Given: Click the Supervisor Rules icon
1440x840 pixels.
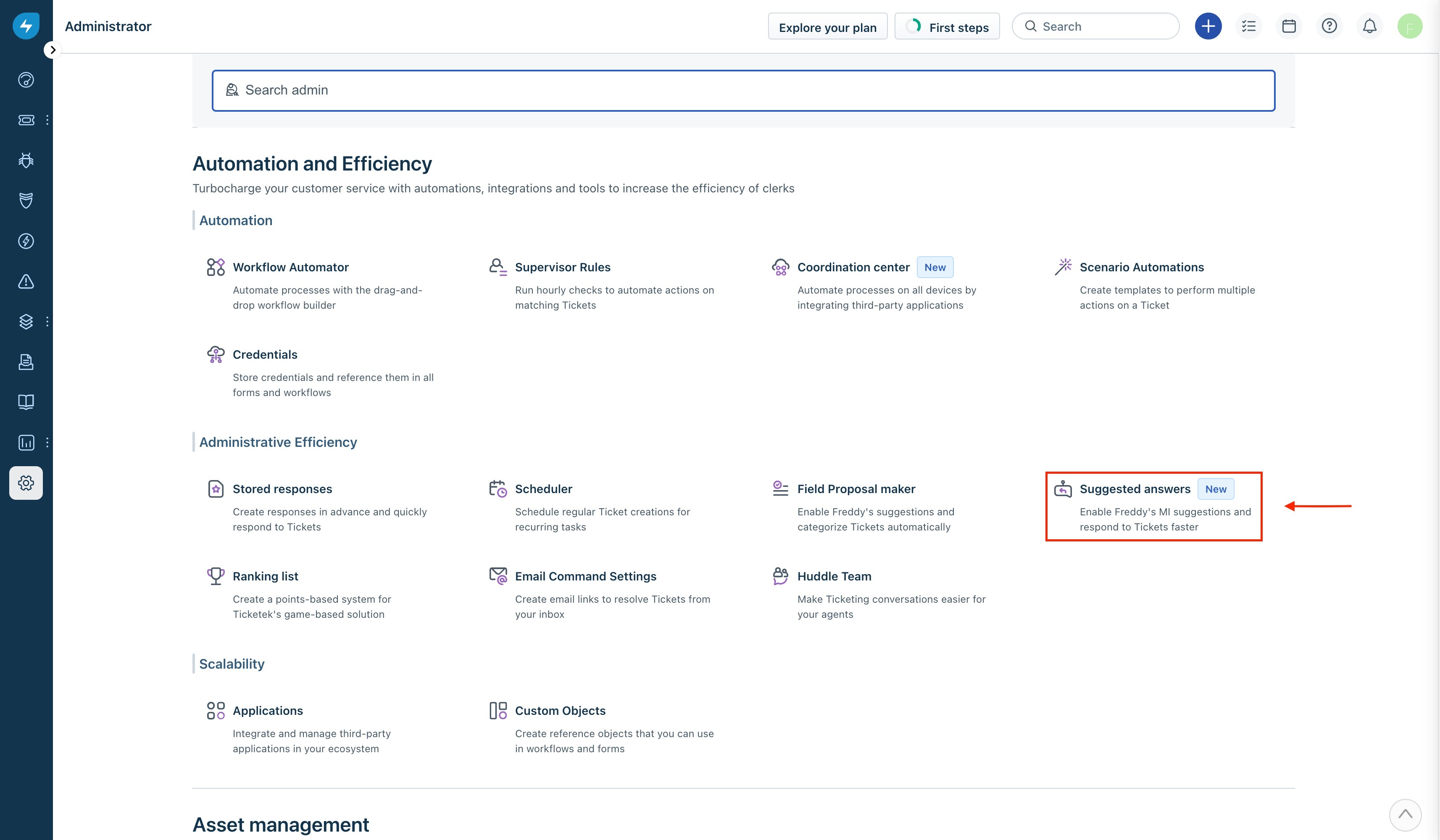Looking at the screenshot, I should [x=498, y=267].
